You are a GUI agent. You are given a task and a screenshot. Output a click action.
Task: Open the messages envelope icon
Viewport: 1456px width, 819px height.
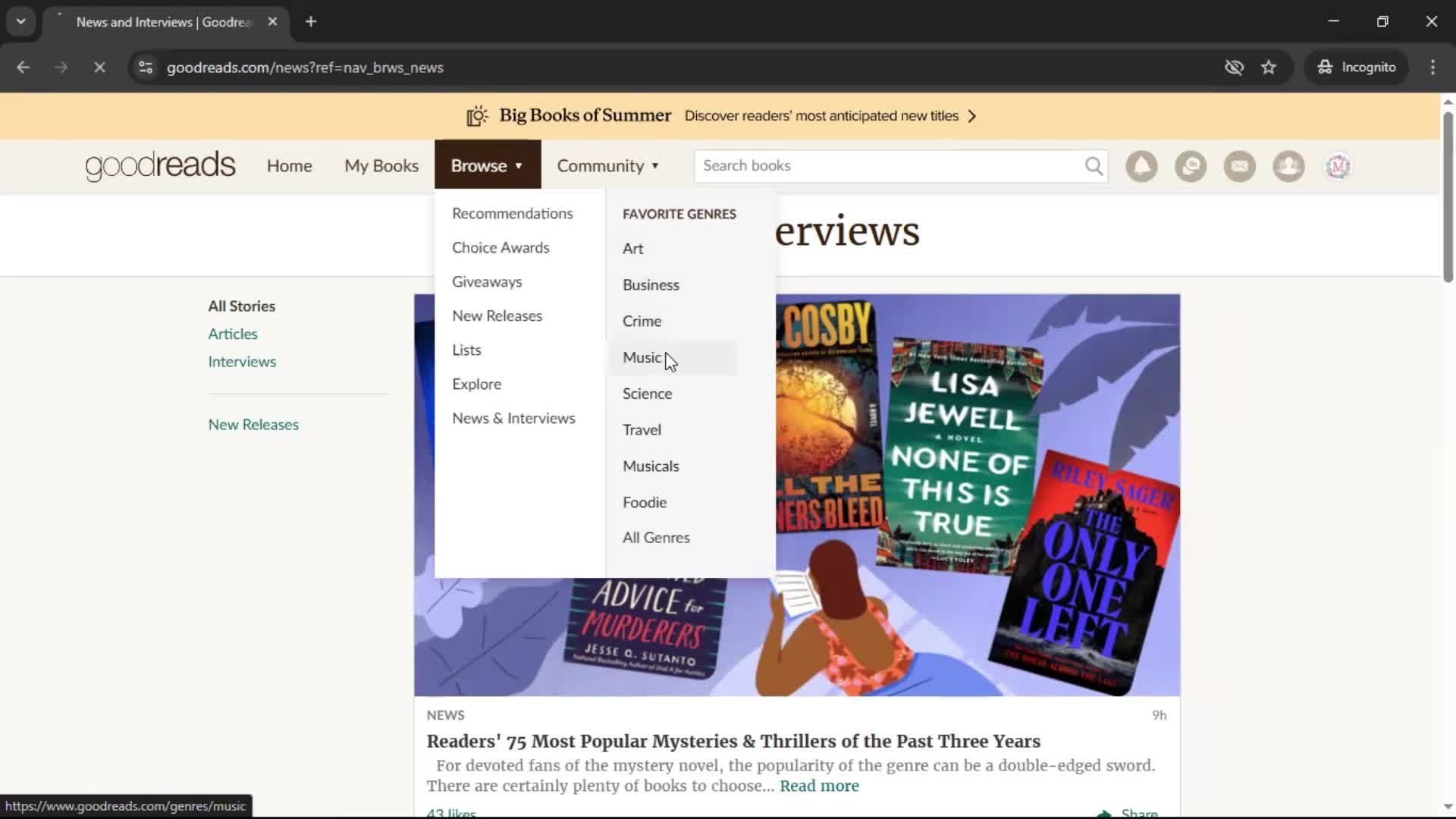coord(1240,166)
